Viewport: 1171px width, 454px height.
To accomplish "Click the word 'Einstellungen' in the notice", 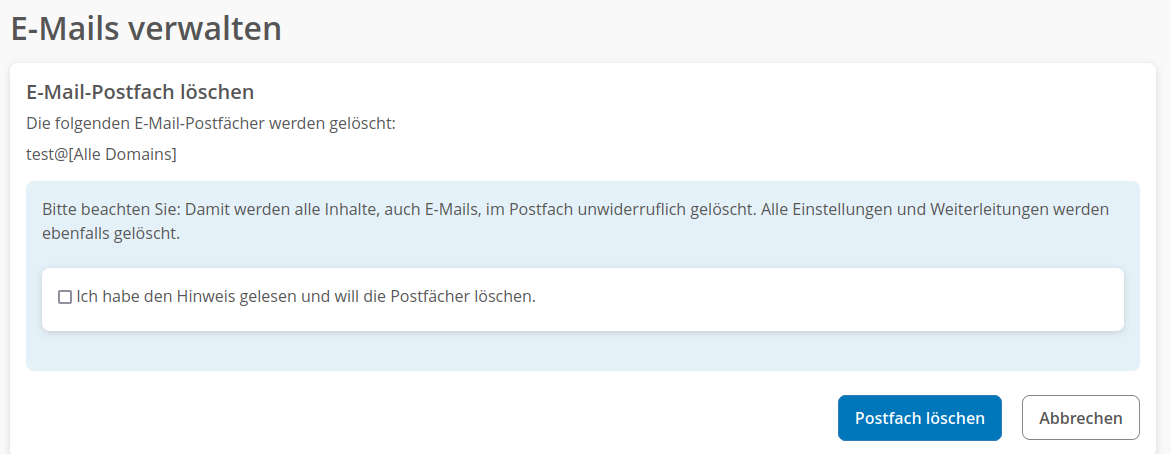I will (x=837, y=211).
